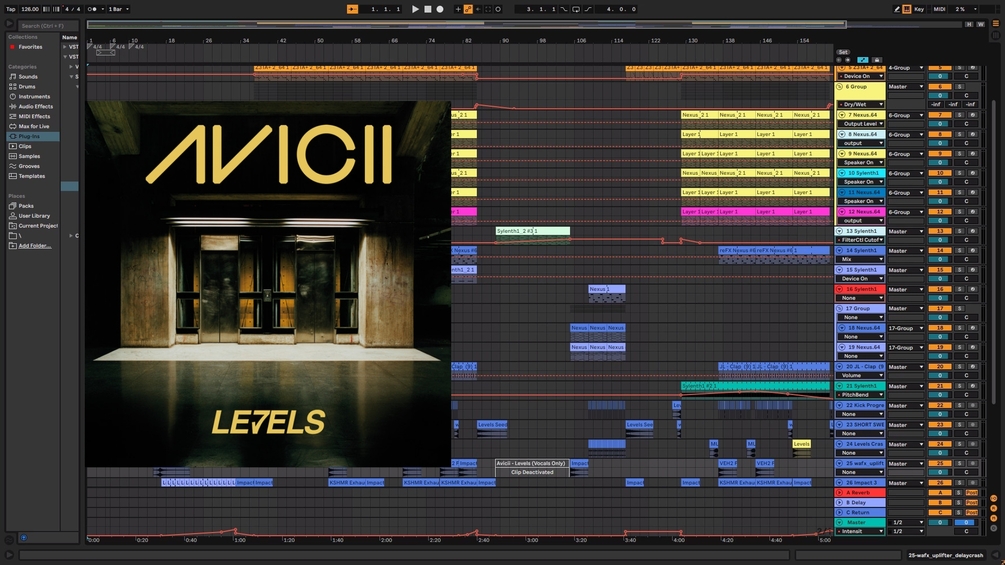Viewport: 1005px width, 565px height.
Task: Click the overview W button
Action: click(x=981, y=24)
